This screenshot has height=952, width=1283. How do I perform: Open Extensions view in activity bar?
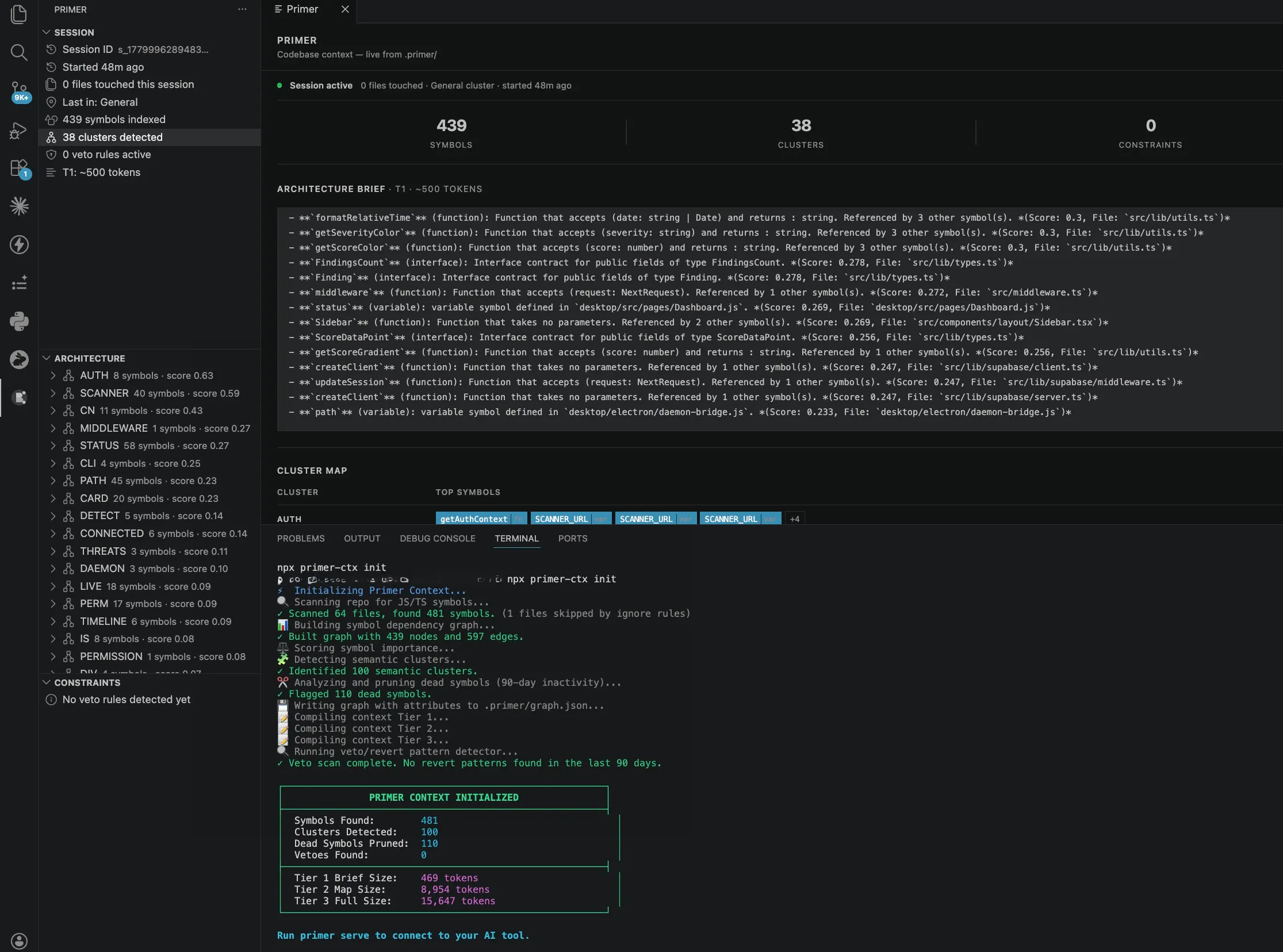(x=19, y=168)
